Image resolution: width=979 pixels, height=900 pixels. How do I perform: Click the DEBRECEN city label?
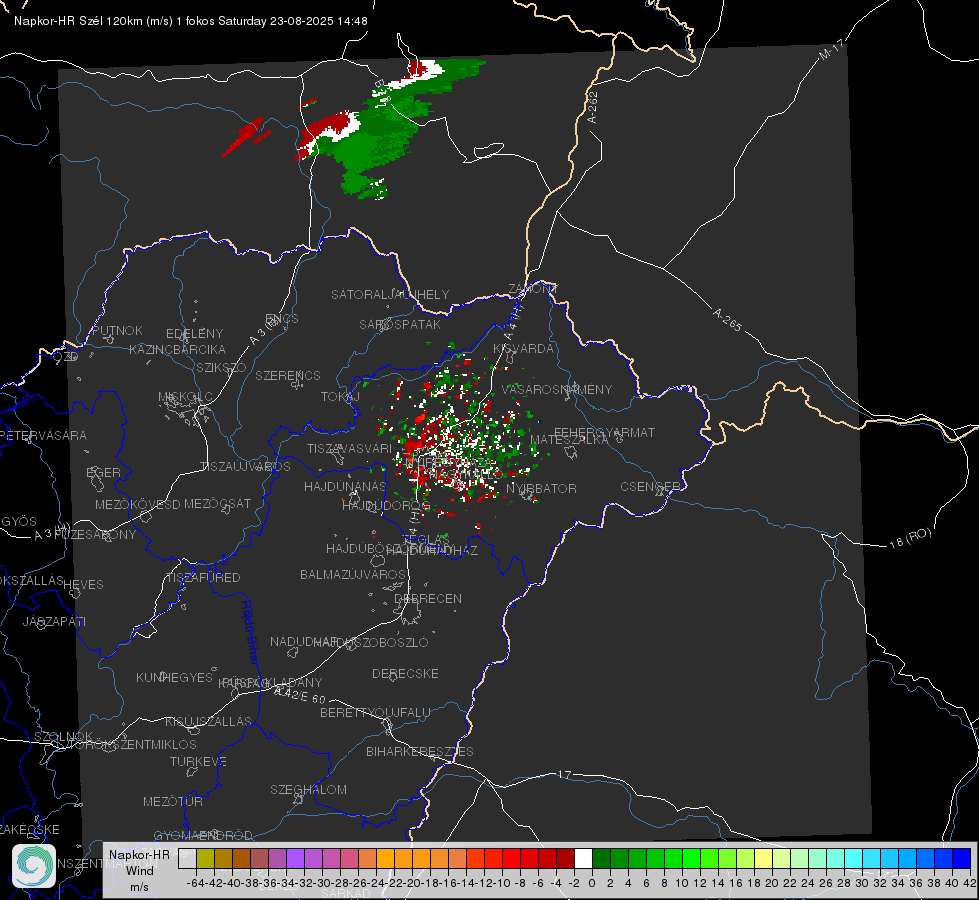coord(428,598)
